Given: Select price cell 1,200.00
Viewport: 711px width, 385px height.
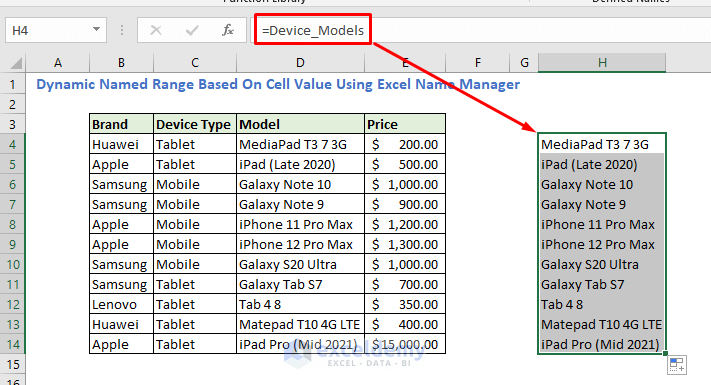Looking at the screenshot, I should coord(405,224).
